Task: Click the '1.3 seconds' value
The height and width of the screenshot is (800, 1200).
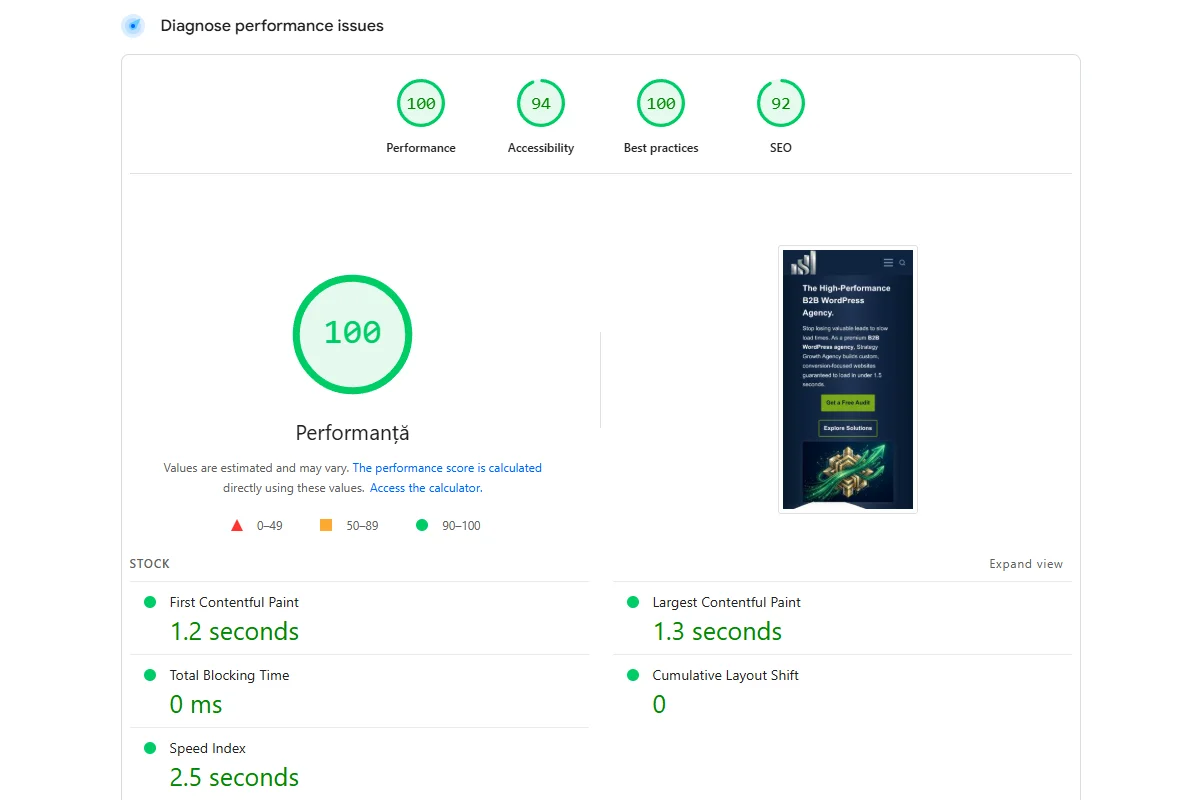Action: [717, 632]
